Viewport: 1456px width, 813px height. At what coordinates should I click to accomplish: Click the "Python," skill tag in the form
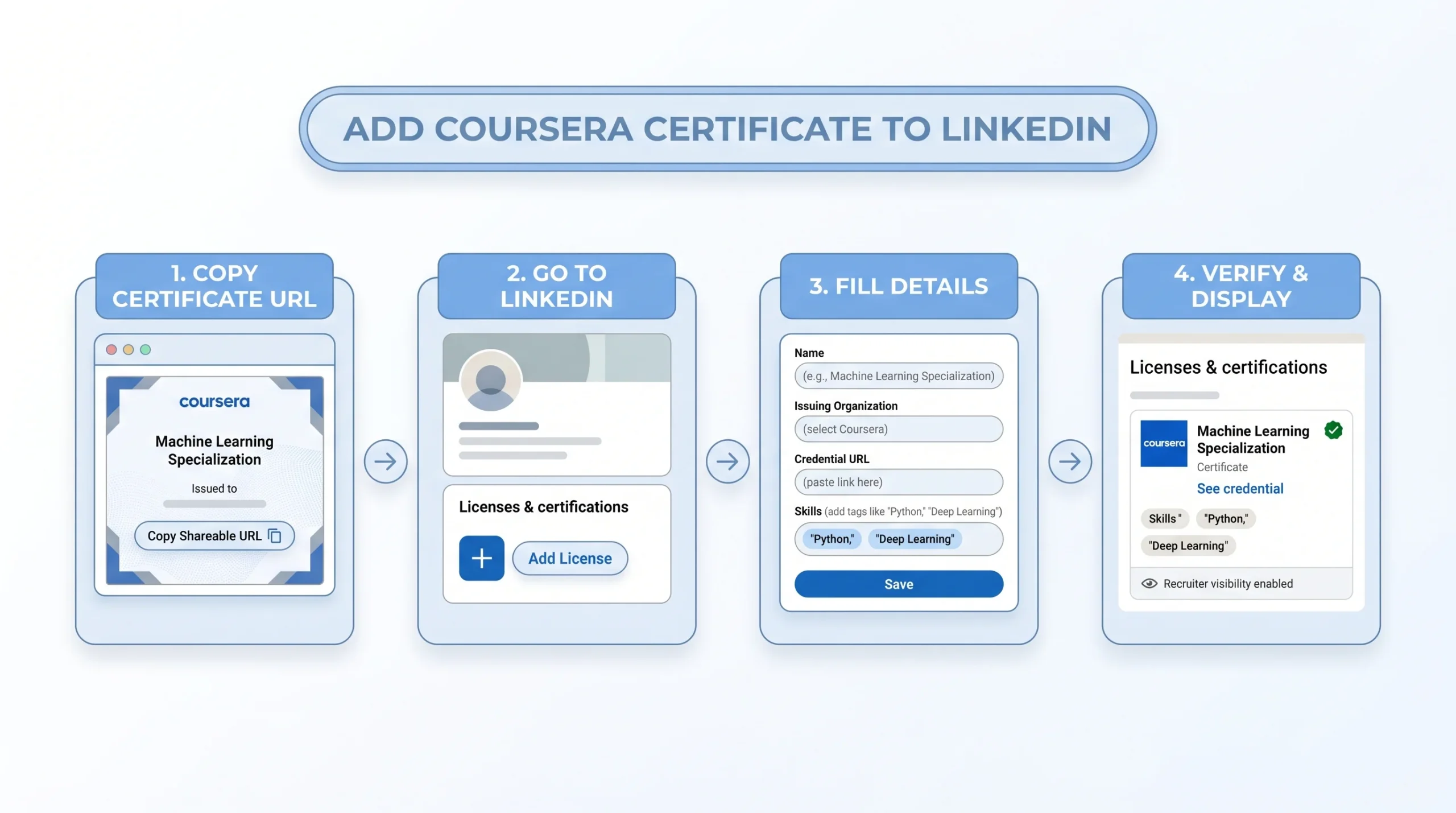point(832,539)
